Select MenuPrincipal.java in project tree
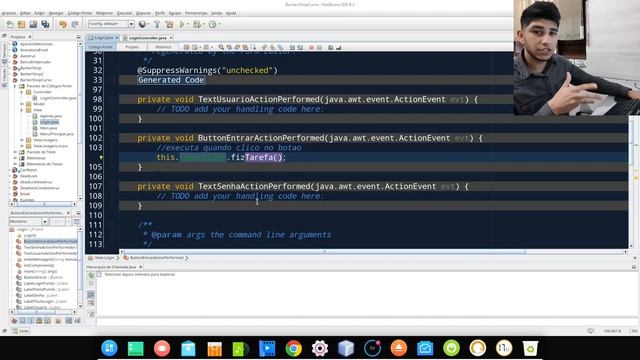 57,134
